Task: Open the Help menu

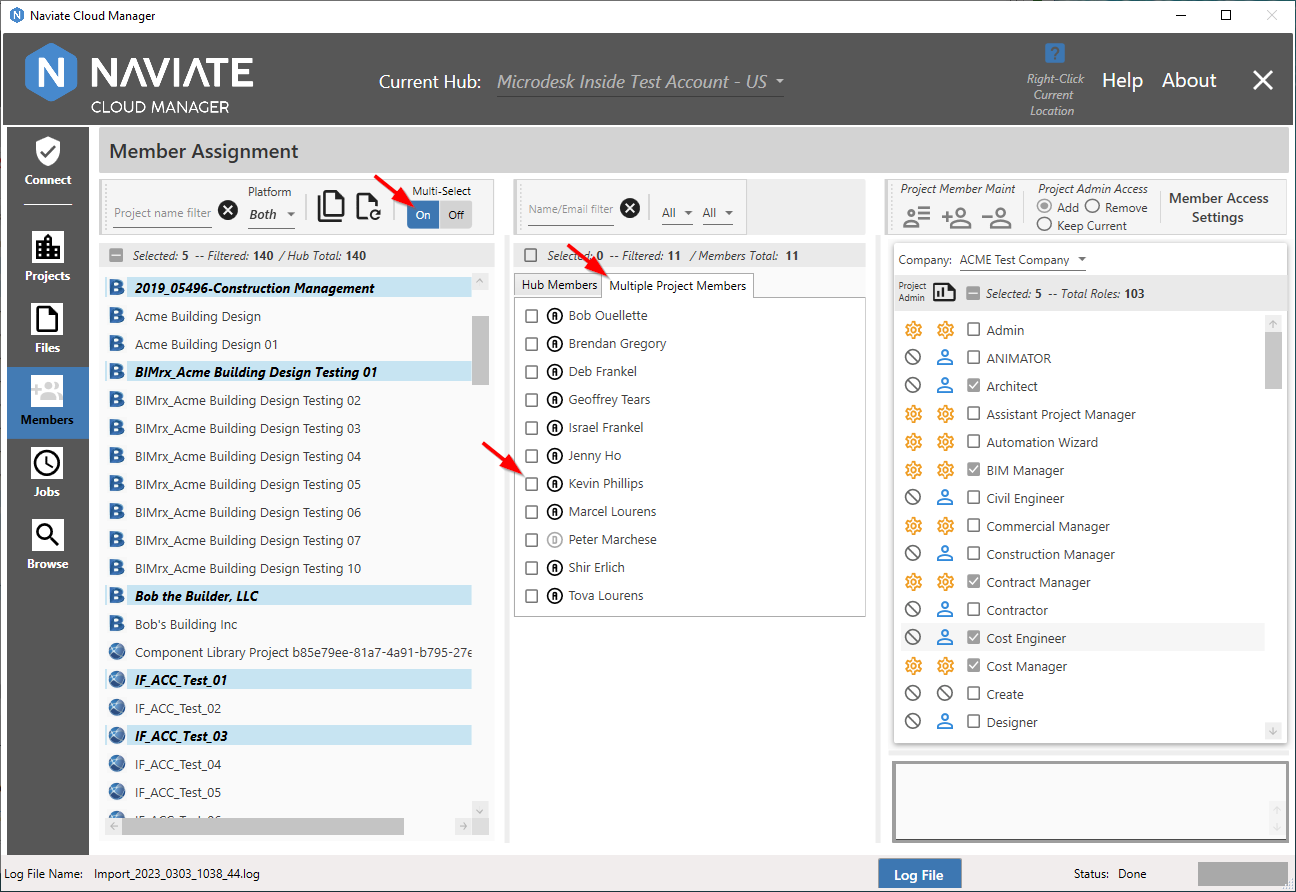Action: click(1122, 81)
